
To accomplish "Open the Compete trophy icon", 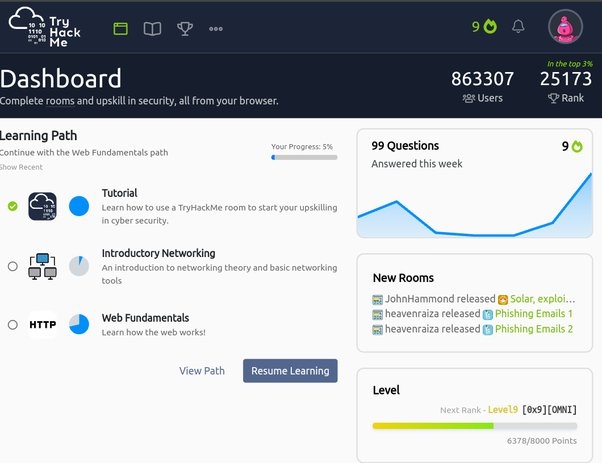I will [185, 29].
